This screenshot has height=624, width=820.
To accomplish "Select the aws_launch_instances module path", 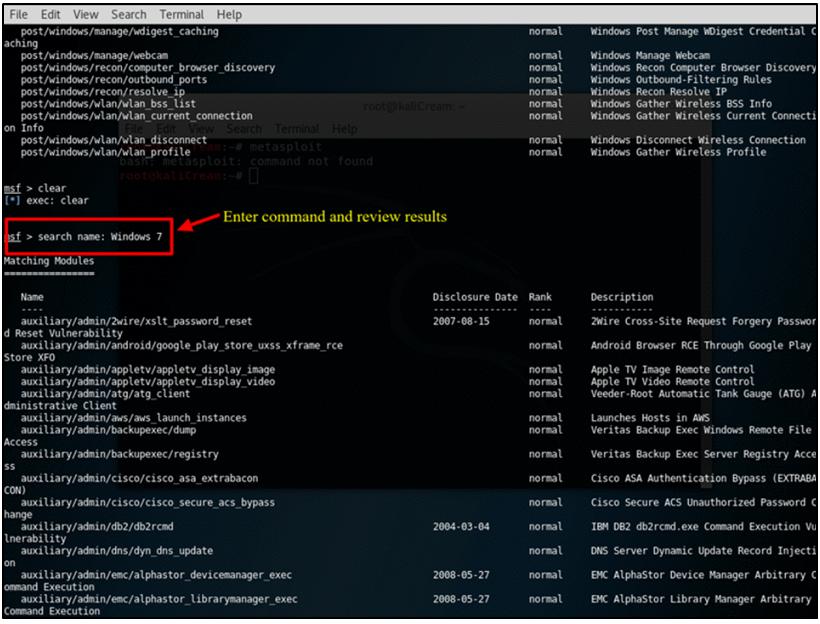I will (133, 418).
